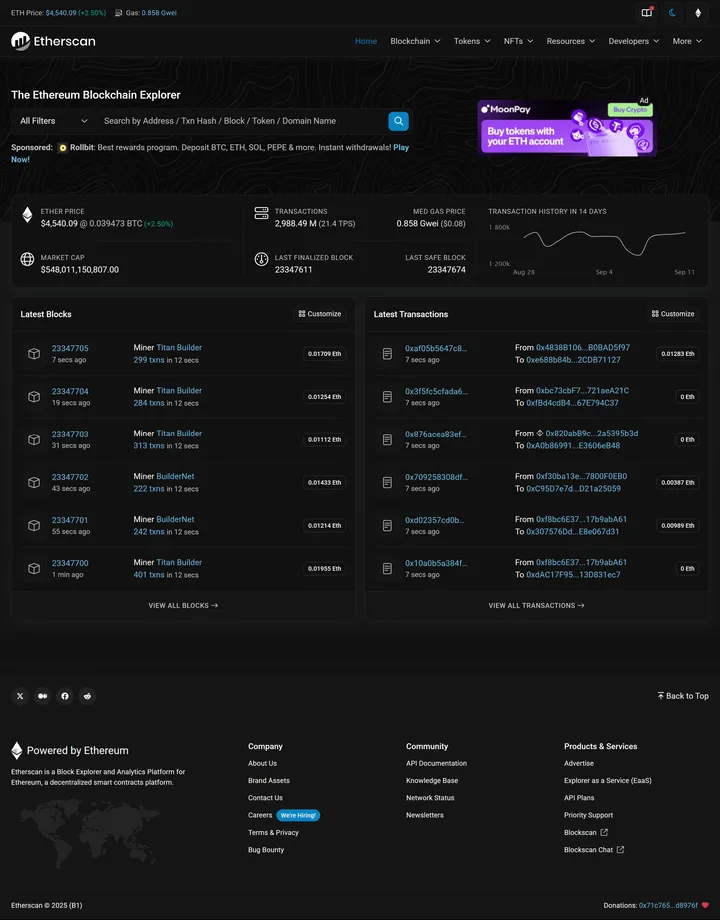Open the NFTs menu
Screen dimensions: 720x920
click(x=518, y=41)
